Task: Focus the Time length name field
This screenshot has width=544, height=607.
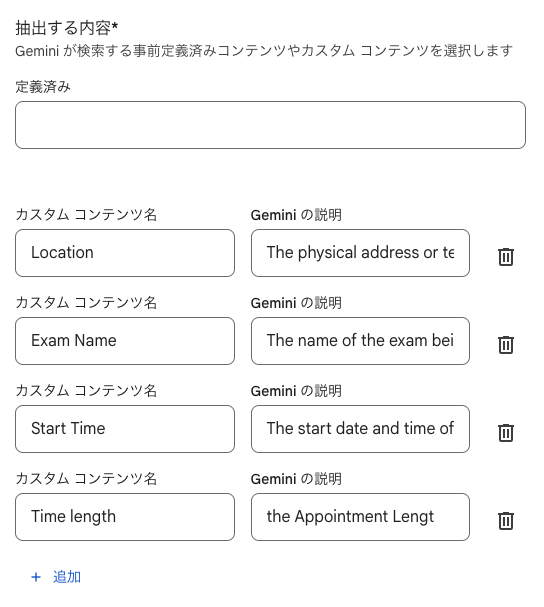Action: (125, 516)
